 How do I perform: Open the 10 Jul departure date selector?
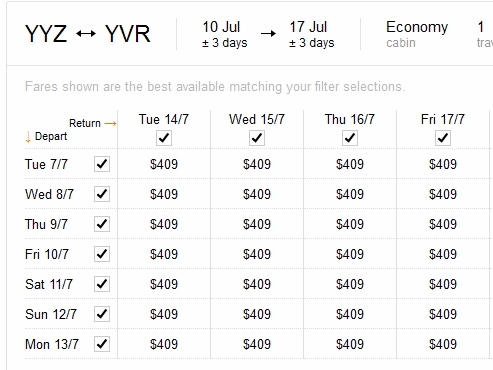pyautogui.click(x=224, y=34)
